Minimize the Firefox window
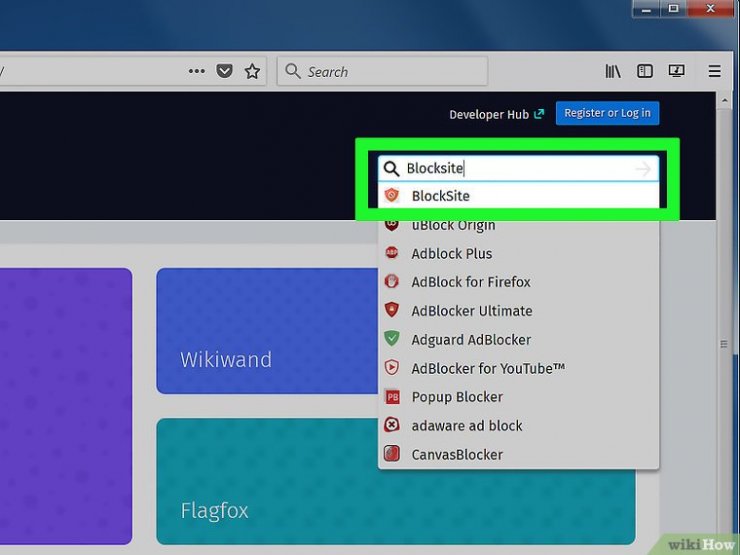Viewport: 740px width, 555px height. click(x=646, y=9)
